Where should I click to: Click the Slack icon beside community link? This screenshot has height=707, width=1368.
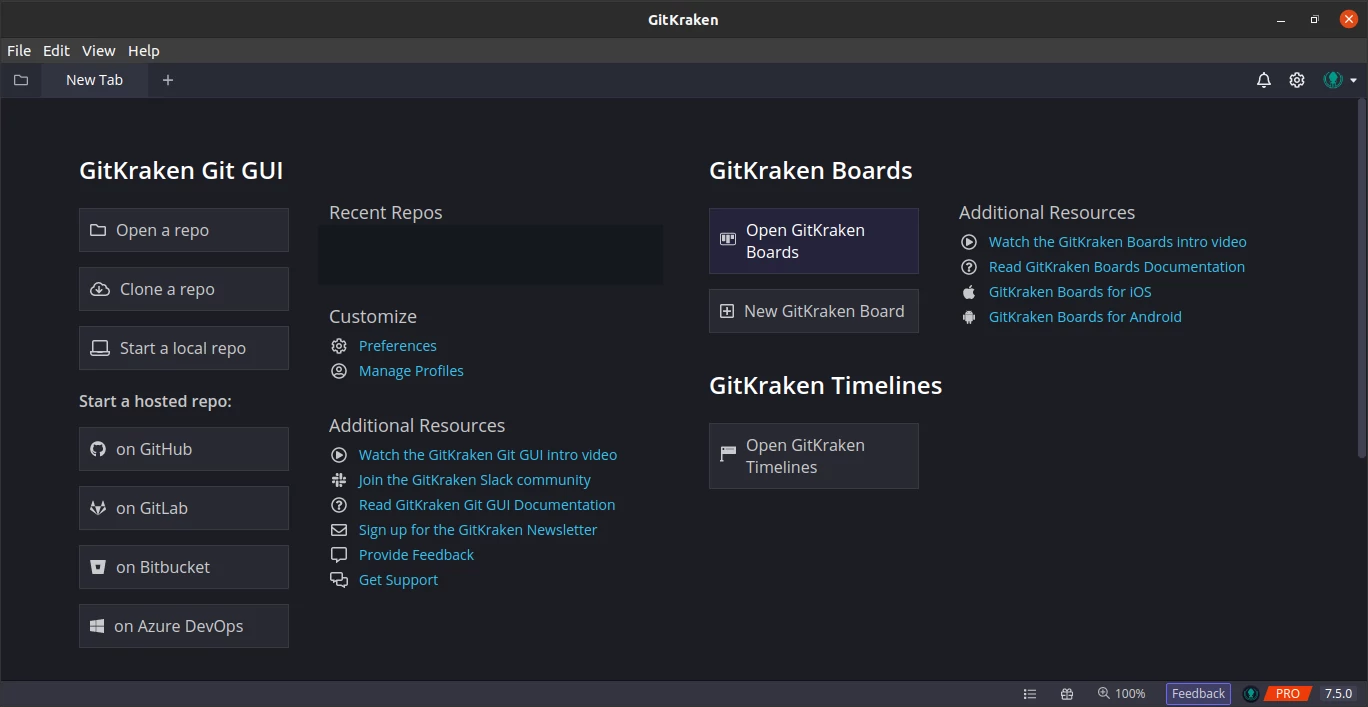click(339, 480)
